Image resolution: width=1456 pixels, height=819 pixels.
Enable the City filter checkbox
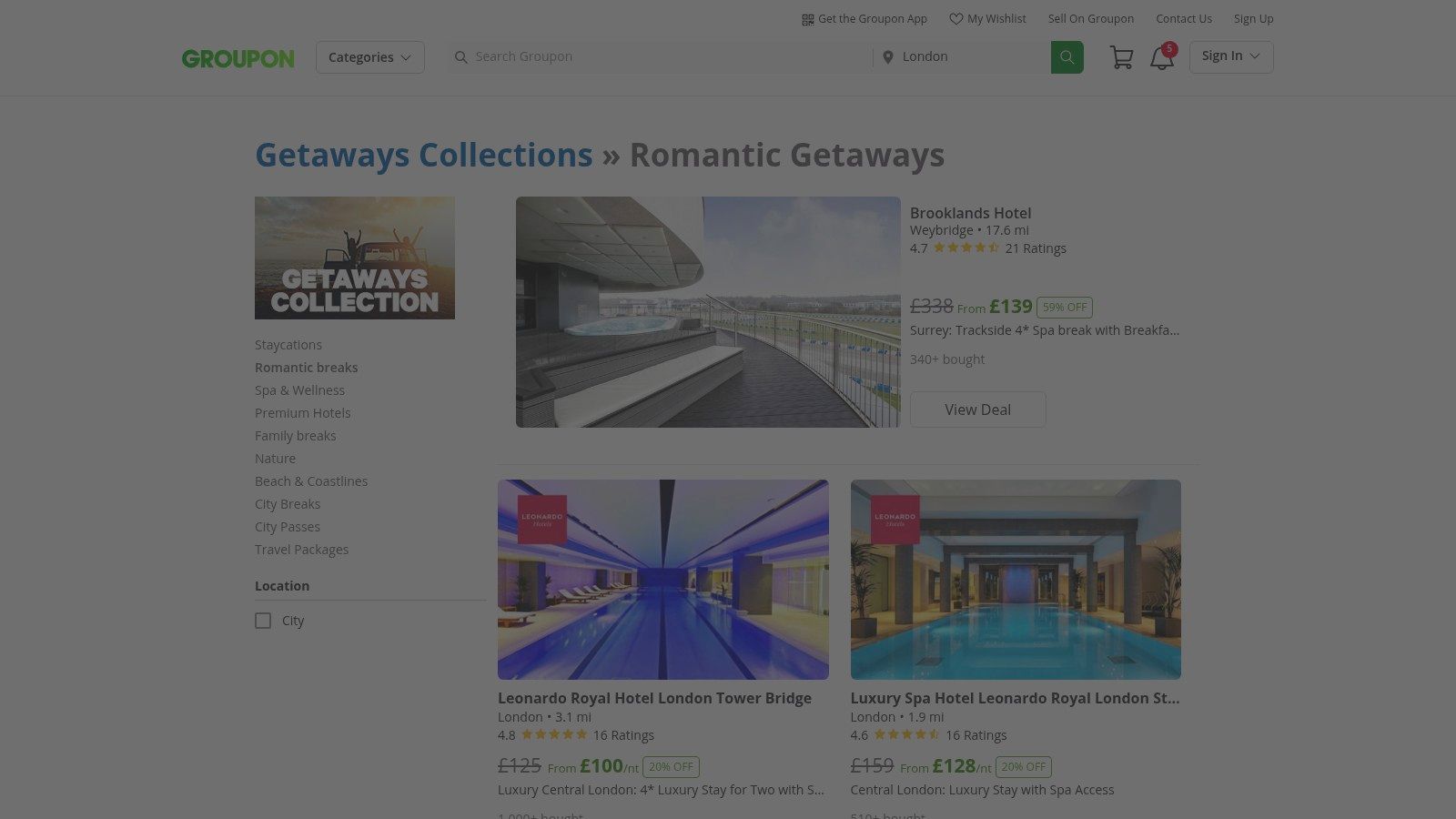pyautogui.click(x=263, y=620)
